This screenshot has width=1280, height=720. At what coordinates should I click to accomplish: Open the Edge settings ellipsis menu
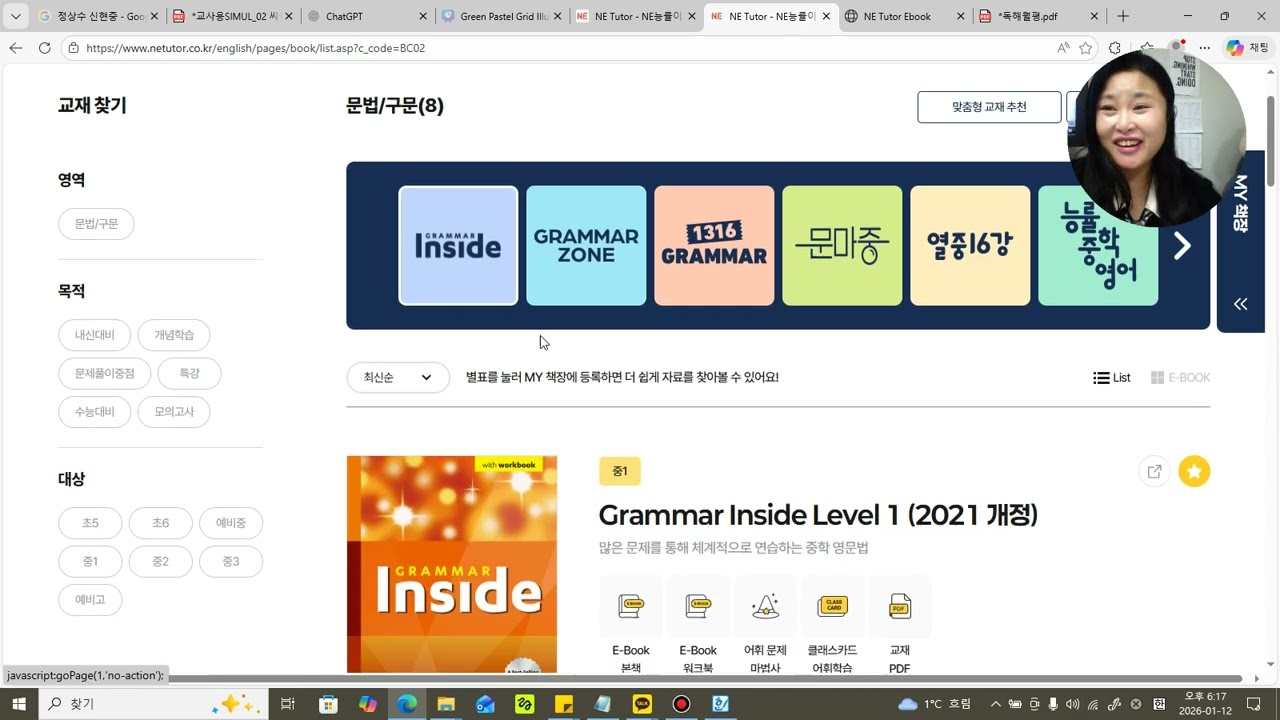pyautogui.click(x=1205, y=48)
